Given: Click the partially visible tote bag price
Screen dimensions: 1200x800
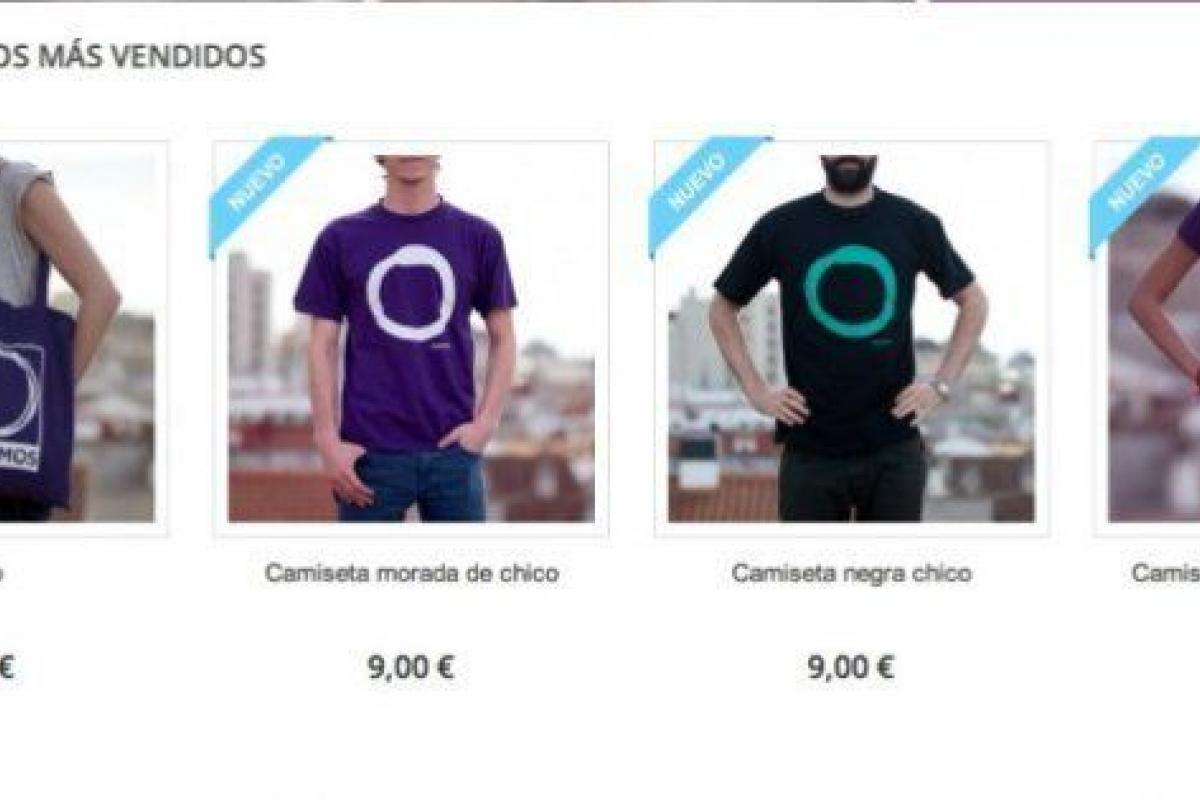Looking at the screenshot, I should [x=8, y=667].
